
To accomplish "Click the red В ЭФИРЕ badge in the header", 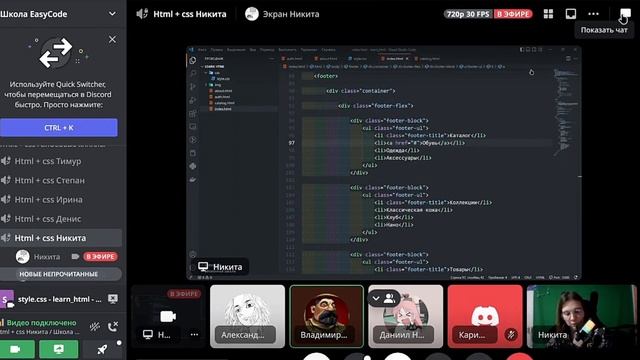I will 513,14.
